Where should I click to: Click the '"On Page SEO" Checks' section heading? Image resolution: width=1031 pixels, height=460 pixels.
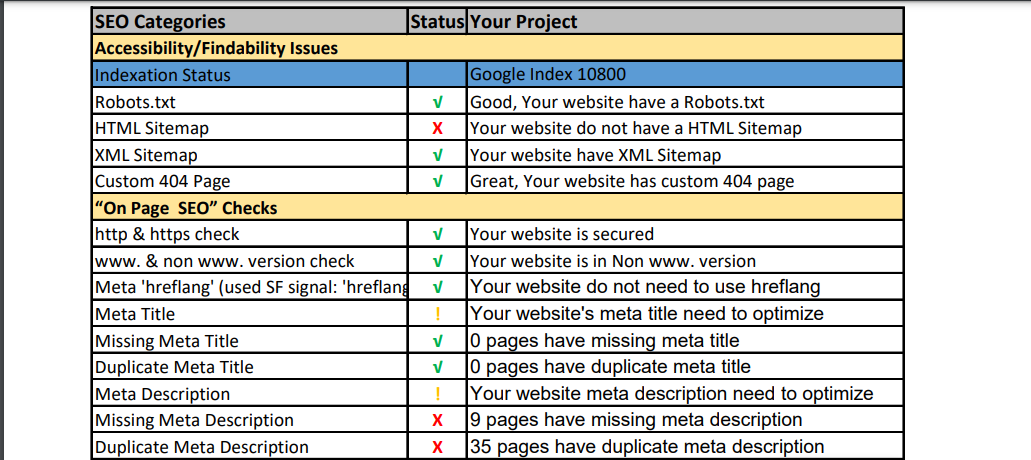click(186, 208)
